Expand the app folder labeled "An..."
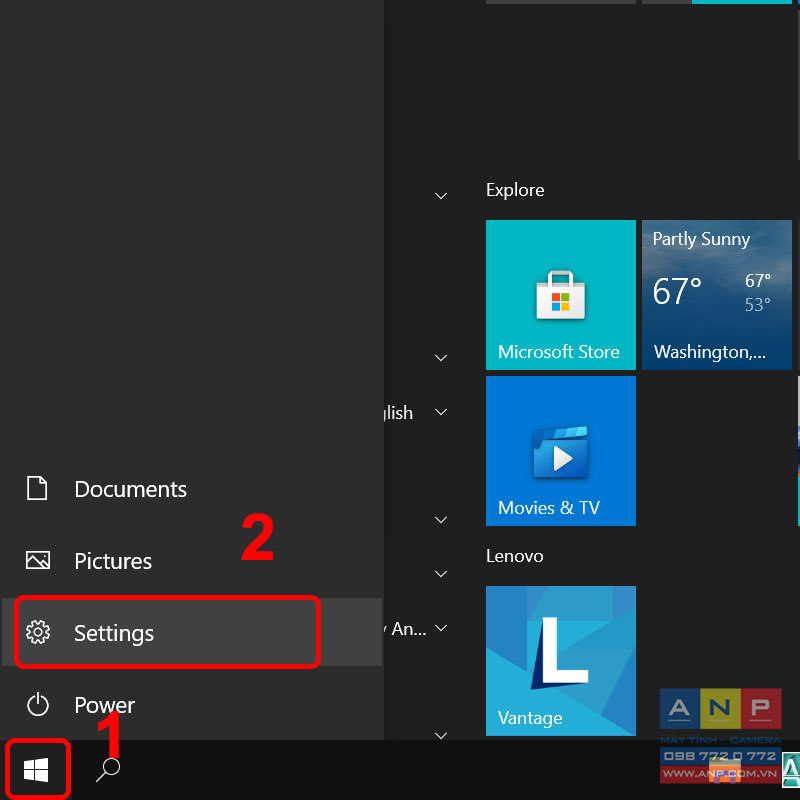Image resolution: width=800 pixels, height=800 pixels. click(x=441, y=628)
